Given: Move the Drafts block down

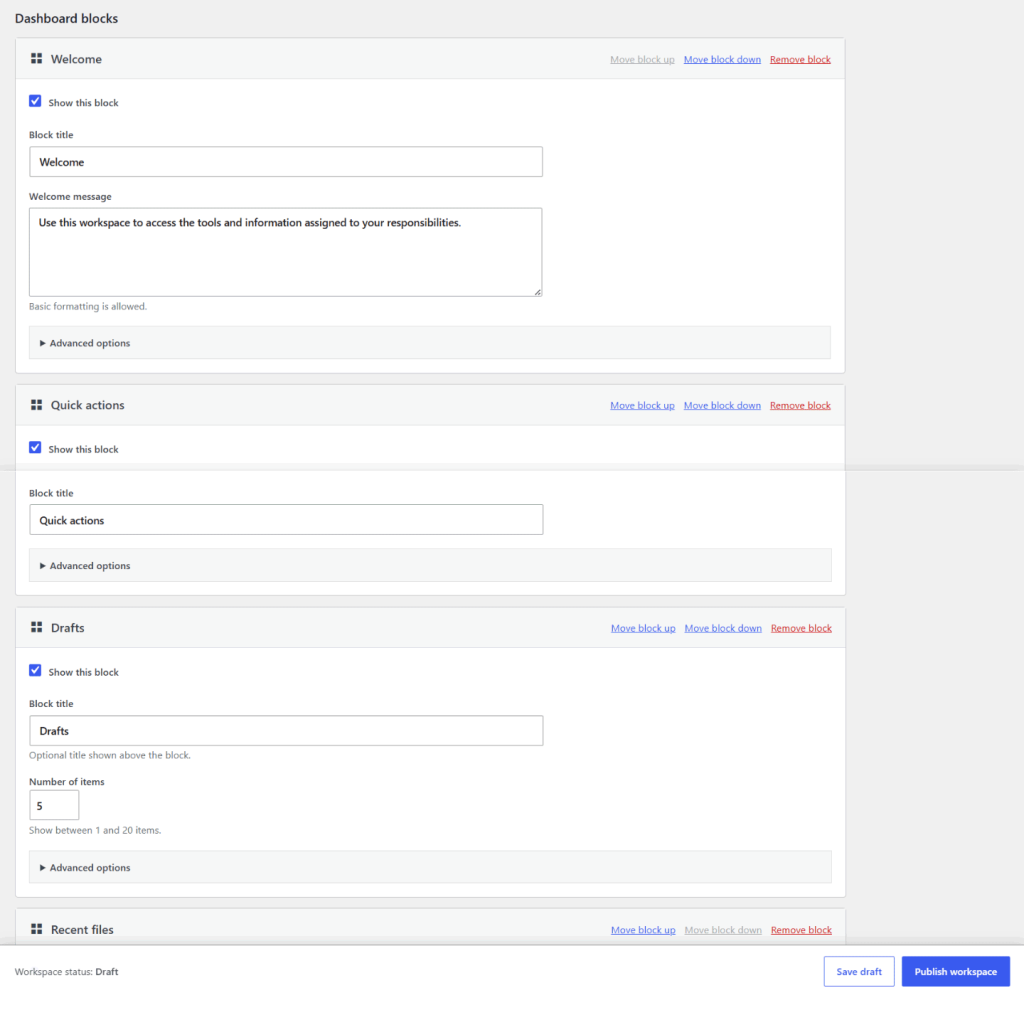Looking at the screenshot, I should pyautogui.click(x=723, y=628).
